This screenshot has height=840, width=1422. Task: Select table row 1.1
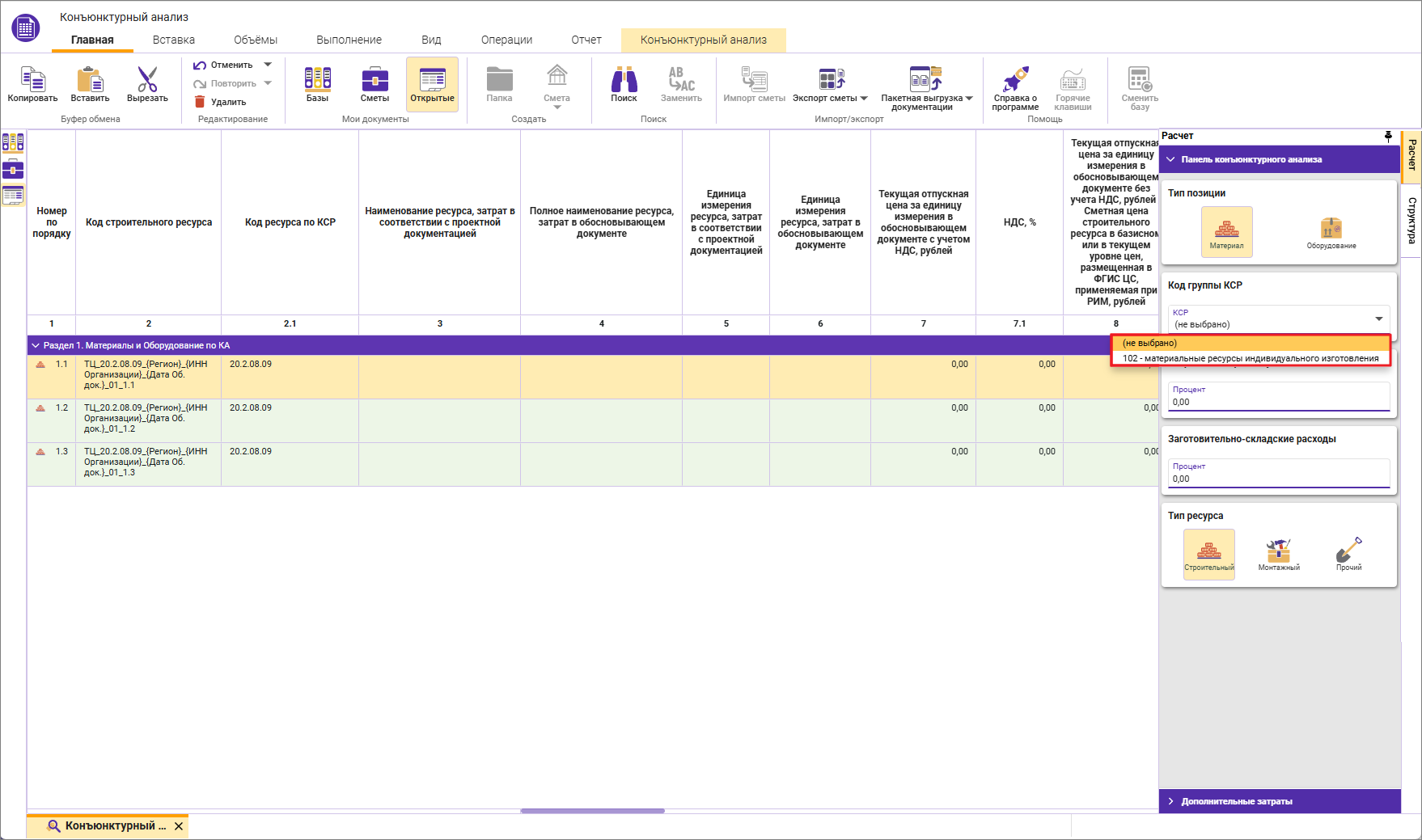click(x=593, y=377)
